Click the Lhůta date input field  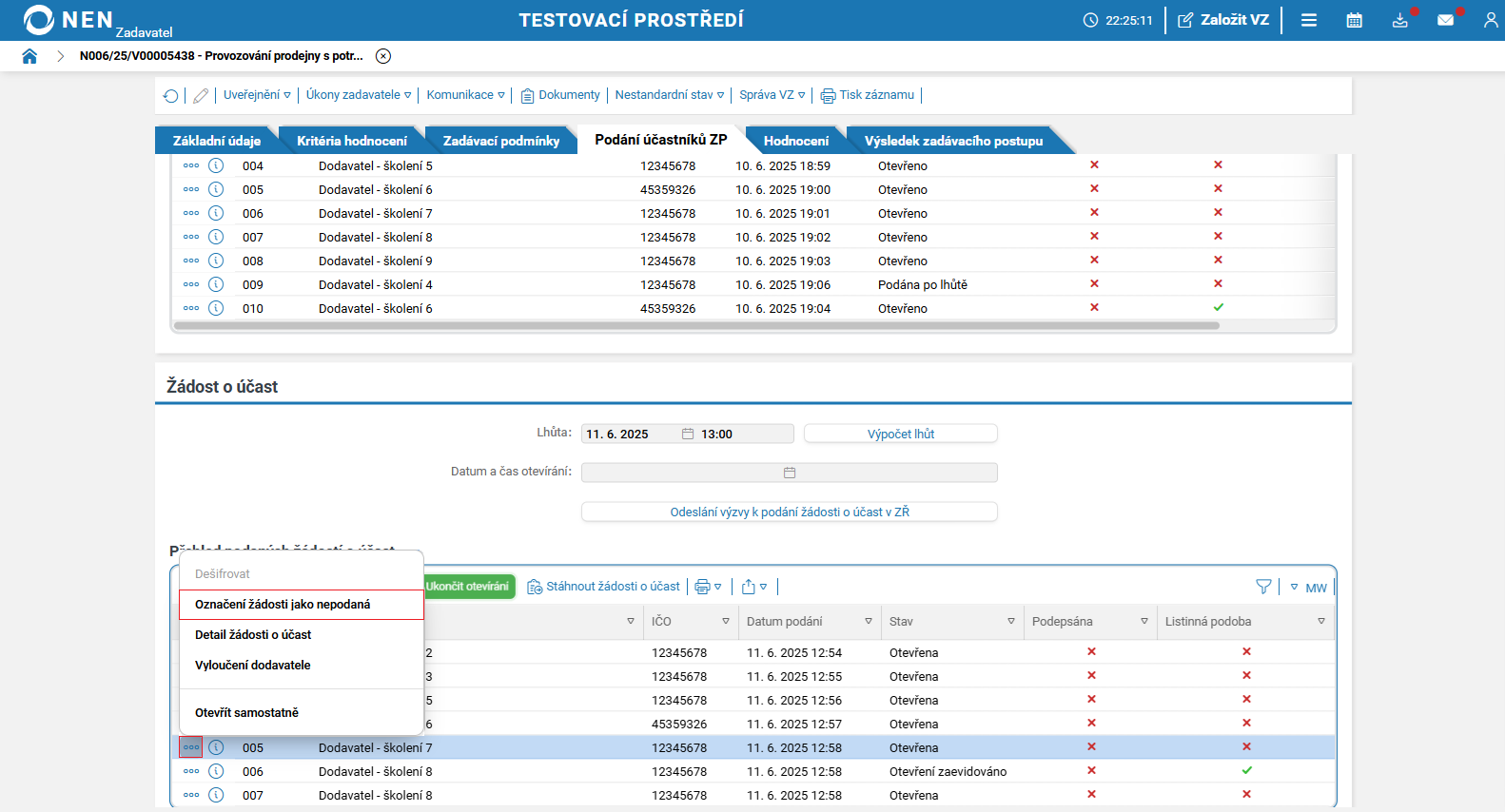coord(630,435)
